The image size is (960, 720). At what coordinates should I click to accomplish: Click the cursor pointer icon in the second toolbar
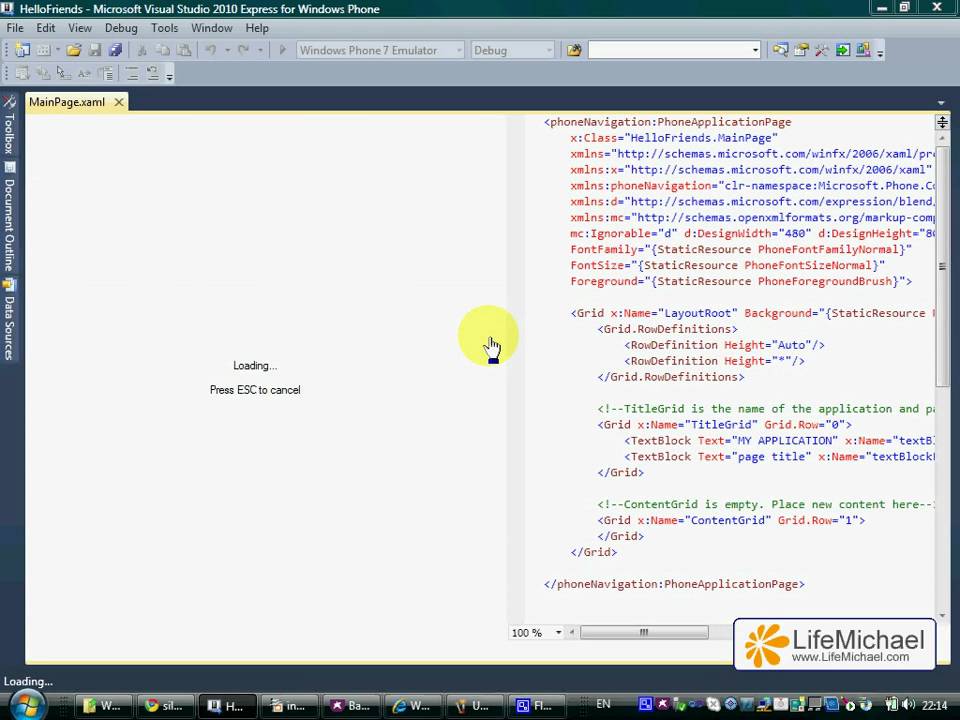tap(63, 73)
